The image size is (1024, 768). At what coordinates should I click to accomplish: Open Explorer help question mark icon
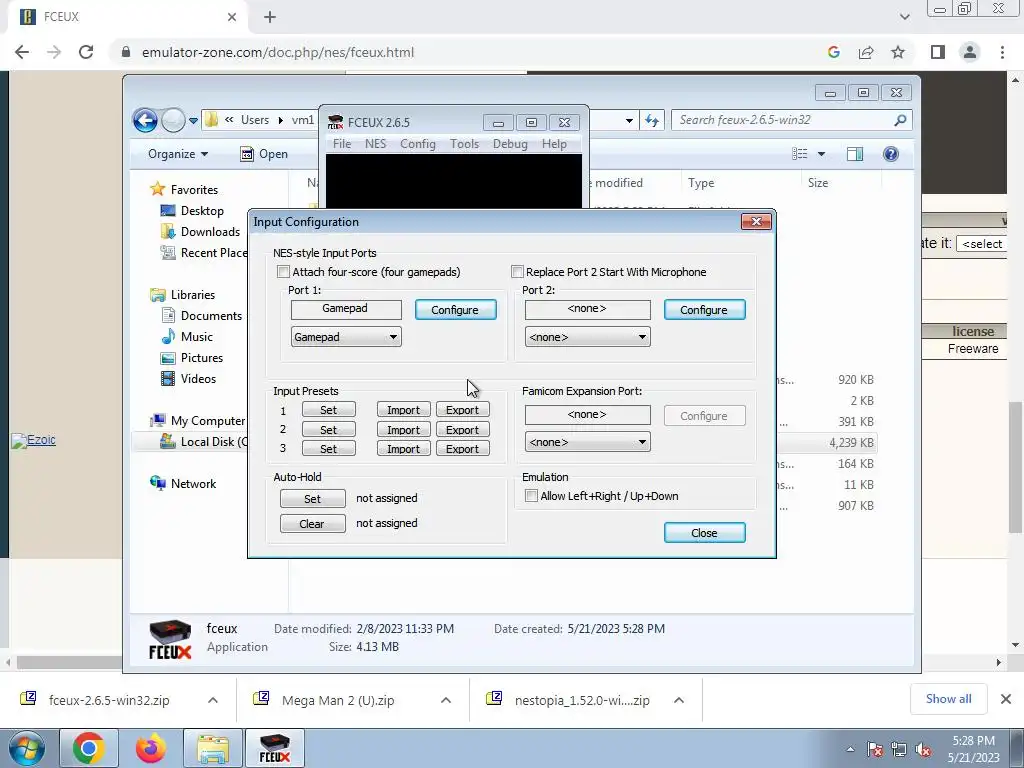click(891, 154)
